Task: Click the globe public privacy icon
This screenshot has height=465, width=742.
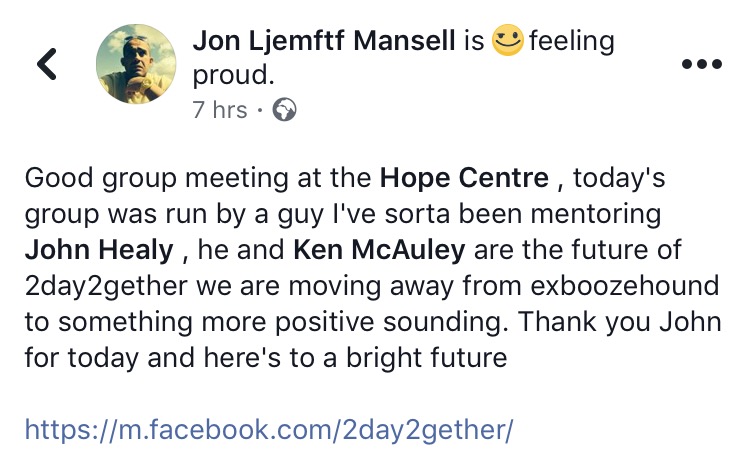Action: [x=284, y=110]
